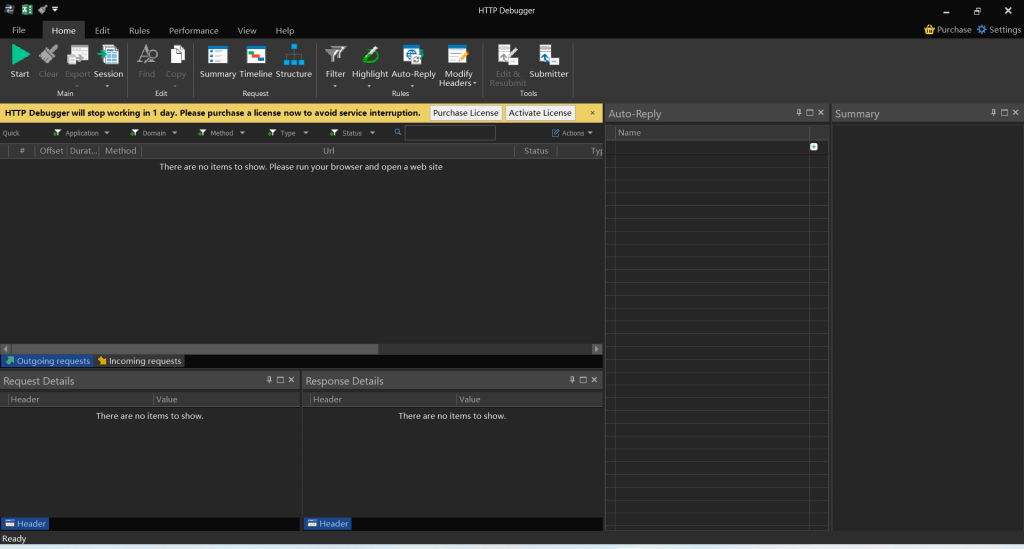Sort by the Url column header
This screenshot has height=549, width=1024.
[328, 151]
